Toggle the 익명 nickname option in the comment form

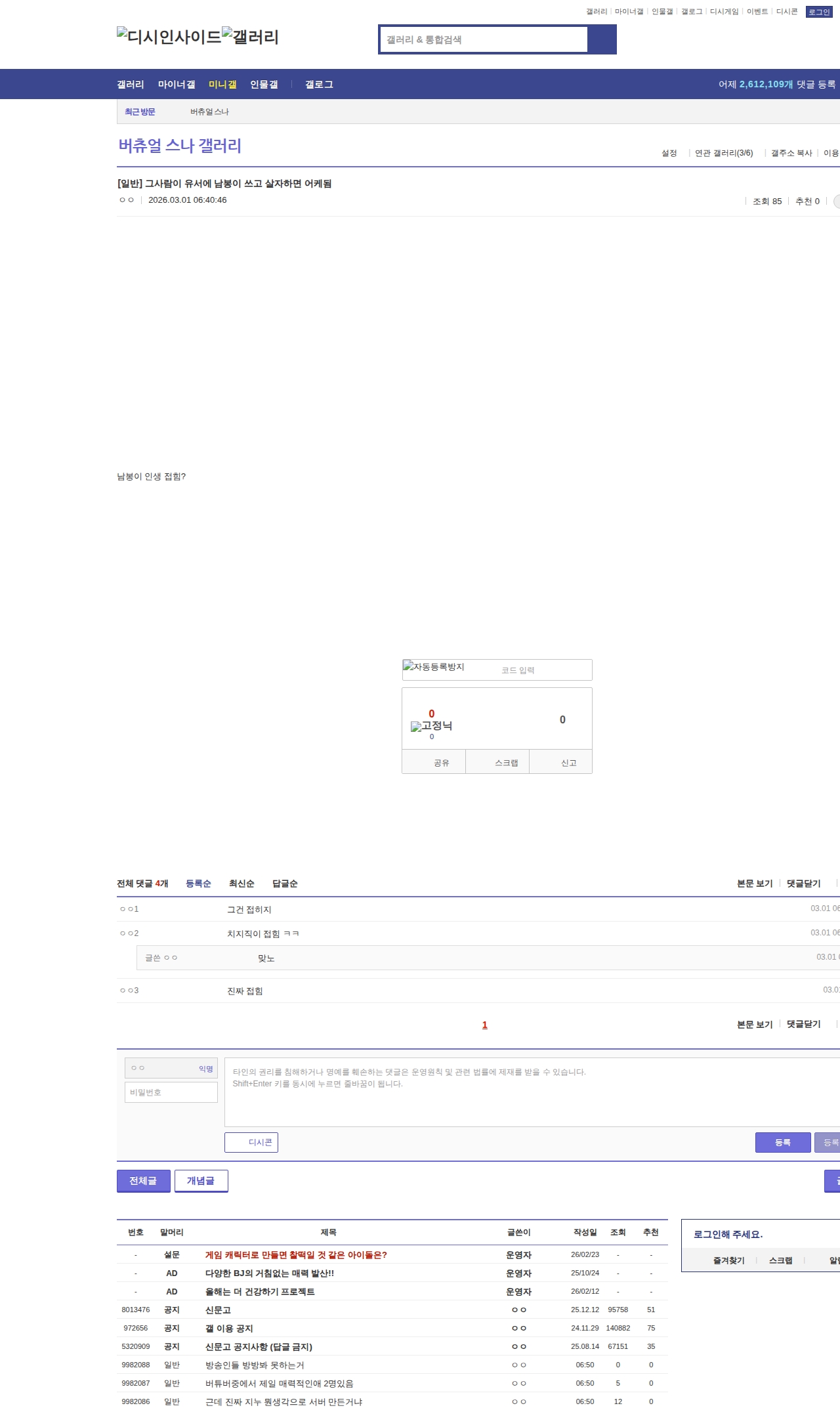(x=206, y=1069)
